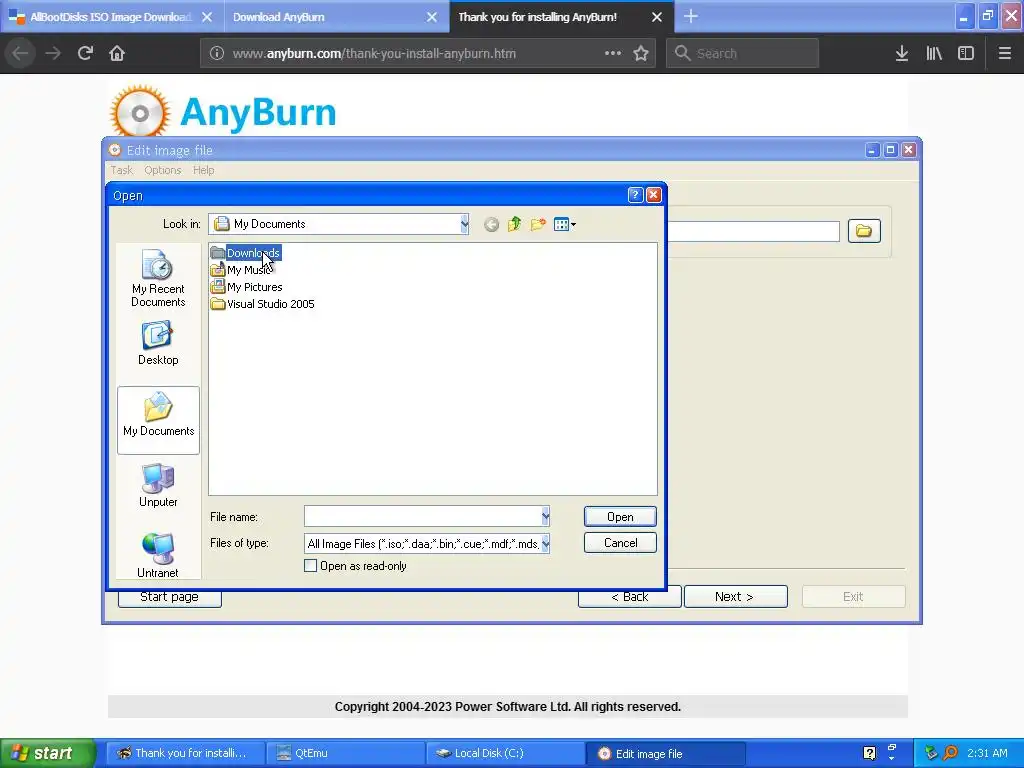Bookmark this page with the star
This screenshot has height=768, width=1024.
pyautogui.click(x=641, y=53)
